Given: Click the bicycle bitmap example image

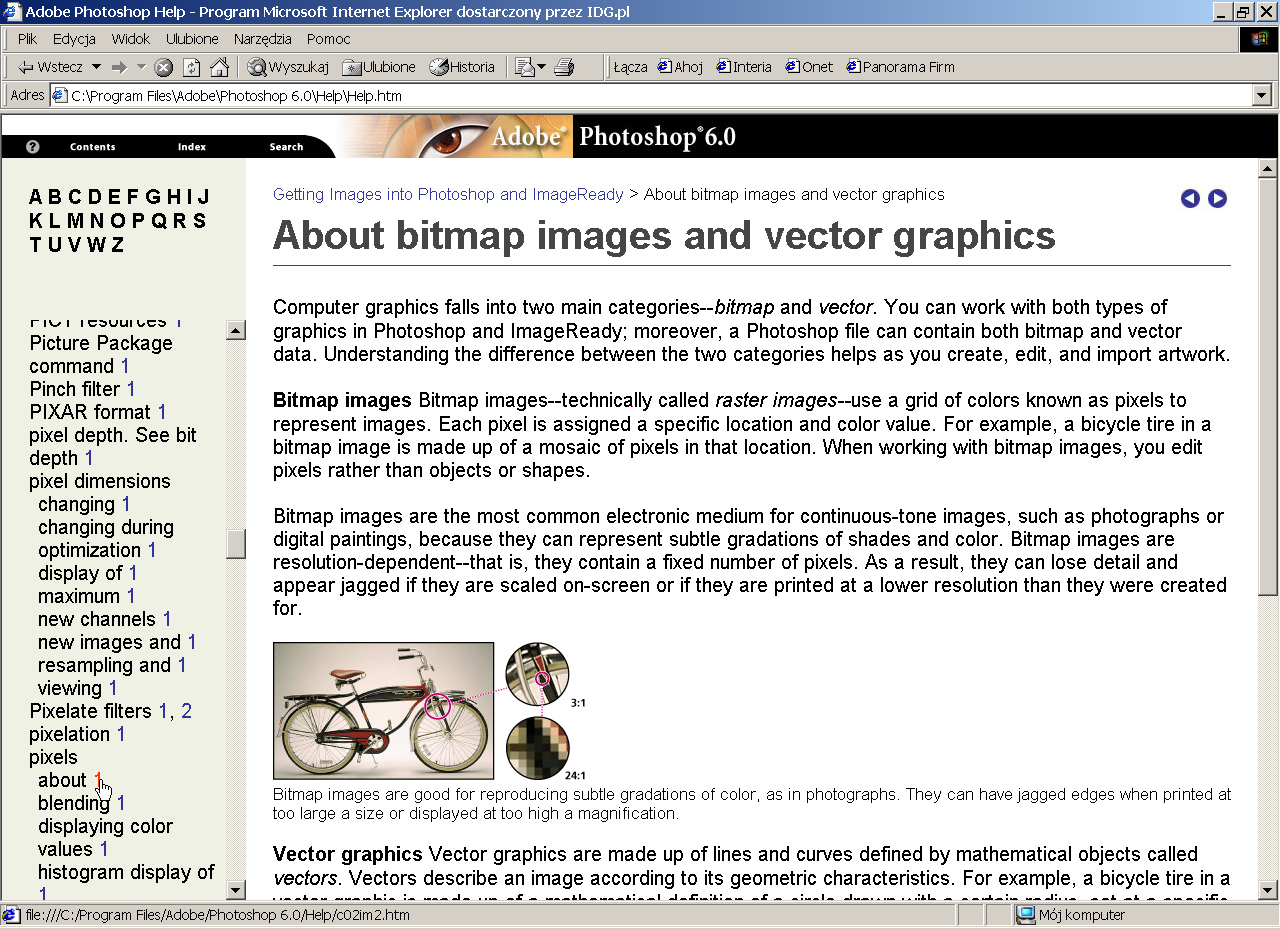Looking at the screenshot, I should pyautogui.click(x=383, y=710).
